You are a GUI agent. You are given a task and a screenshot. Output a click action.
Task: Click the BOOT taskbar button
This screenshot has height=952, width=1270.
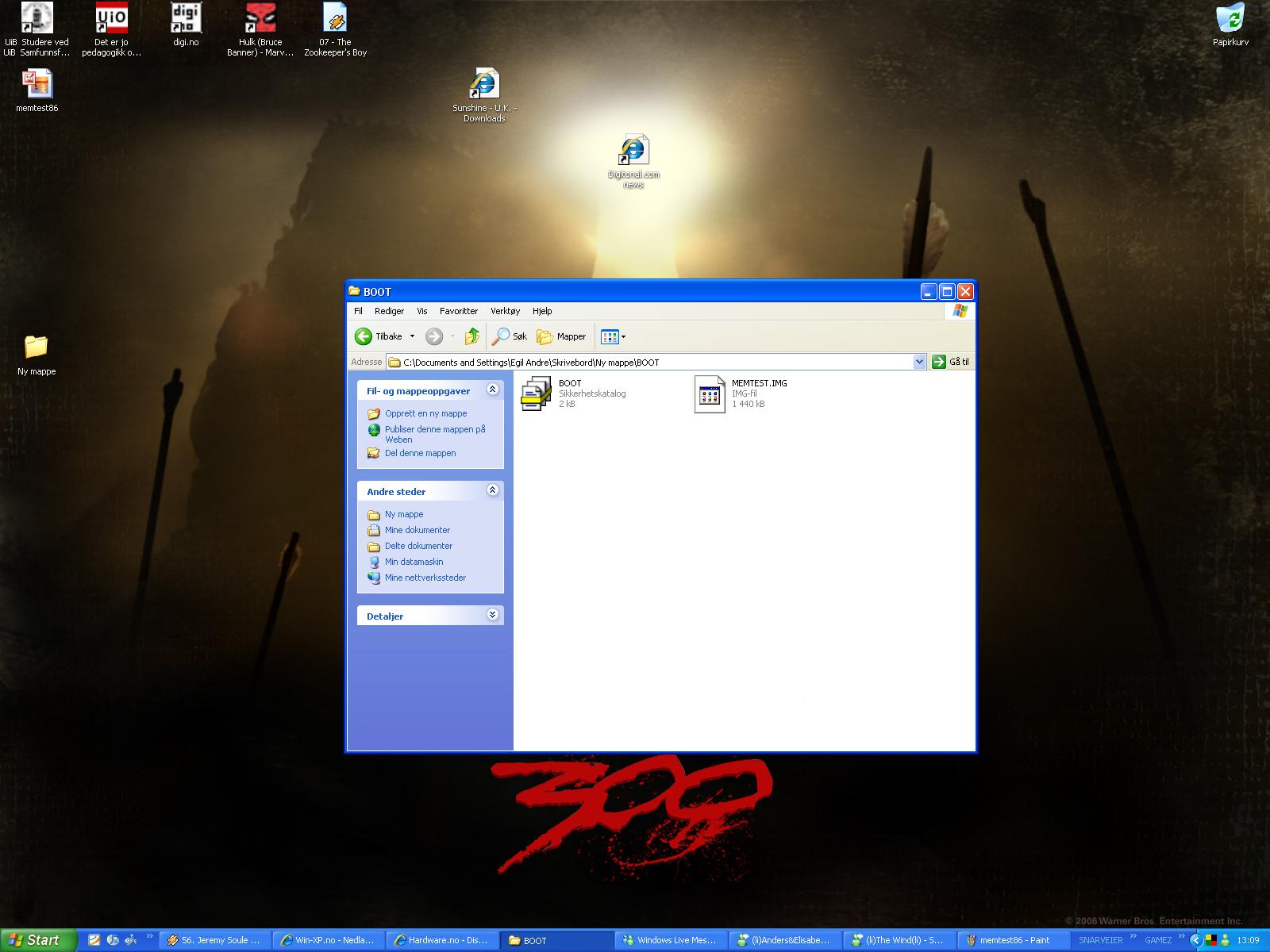point(557,940)
